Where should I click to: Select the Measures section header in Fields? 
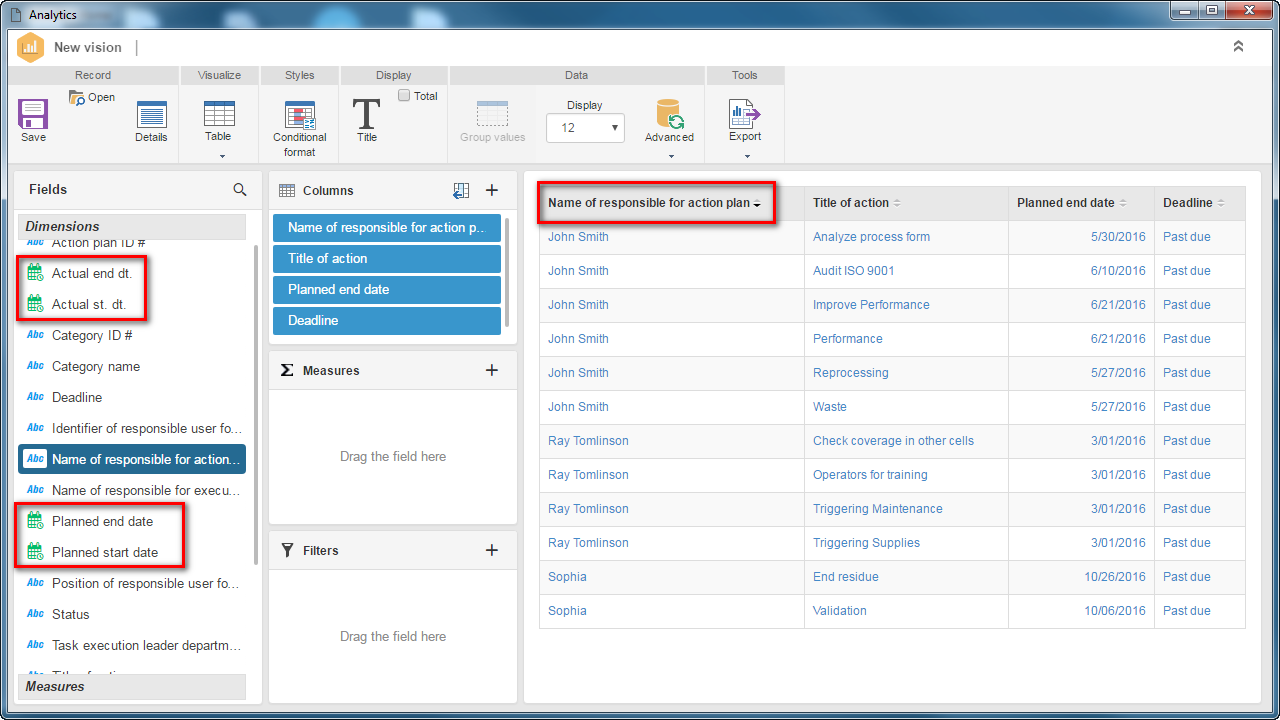point(132,686)
